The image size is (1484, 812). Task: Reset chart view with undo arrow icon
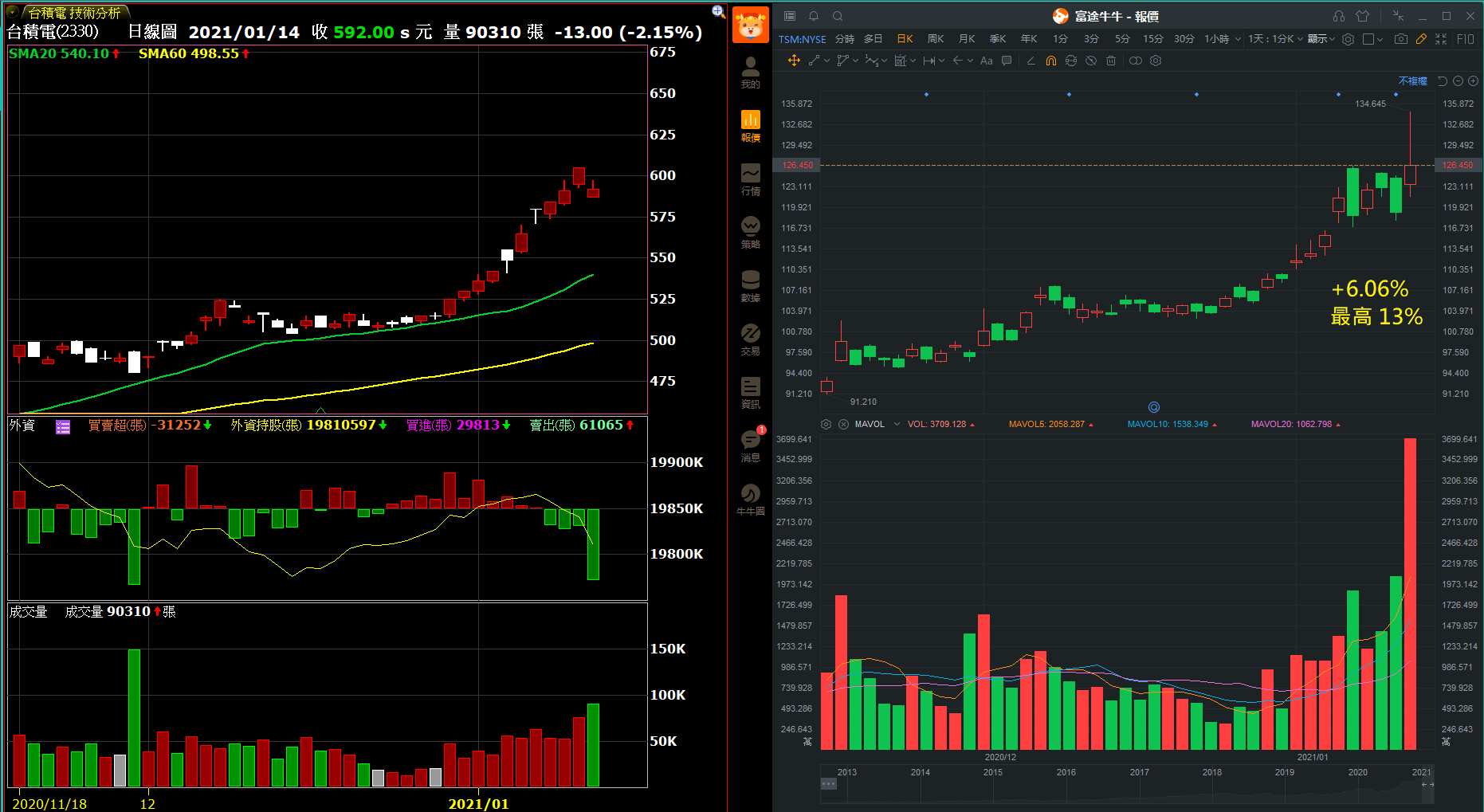click(x=1443, y=81)
